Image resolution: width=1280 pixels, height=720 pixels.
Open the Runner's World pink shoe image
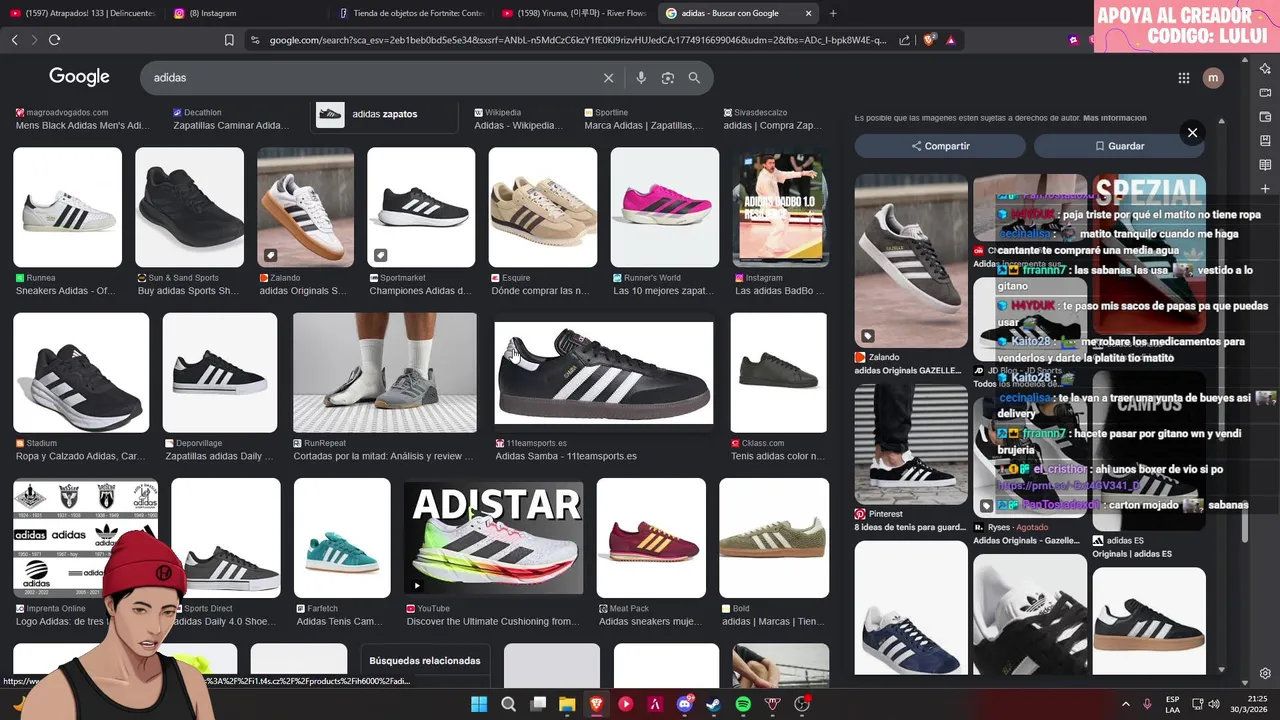pos(665,207)
